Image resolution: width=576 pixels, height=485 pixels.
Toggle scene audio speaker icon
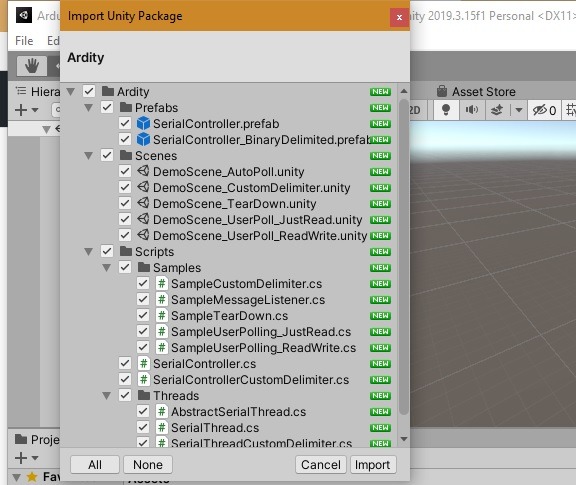point(472,109)
